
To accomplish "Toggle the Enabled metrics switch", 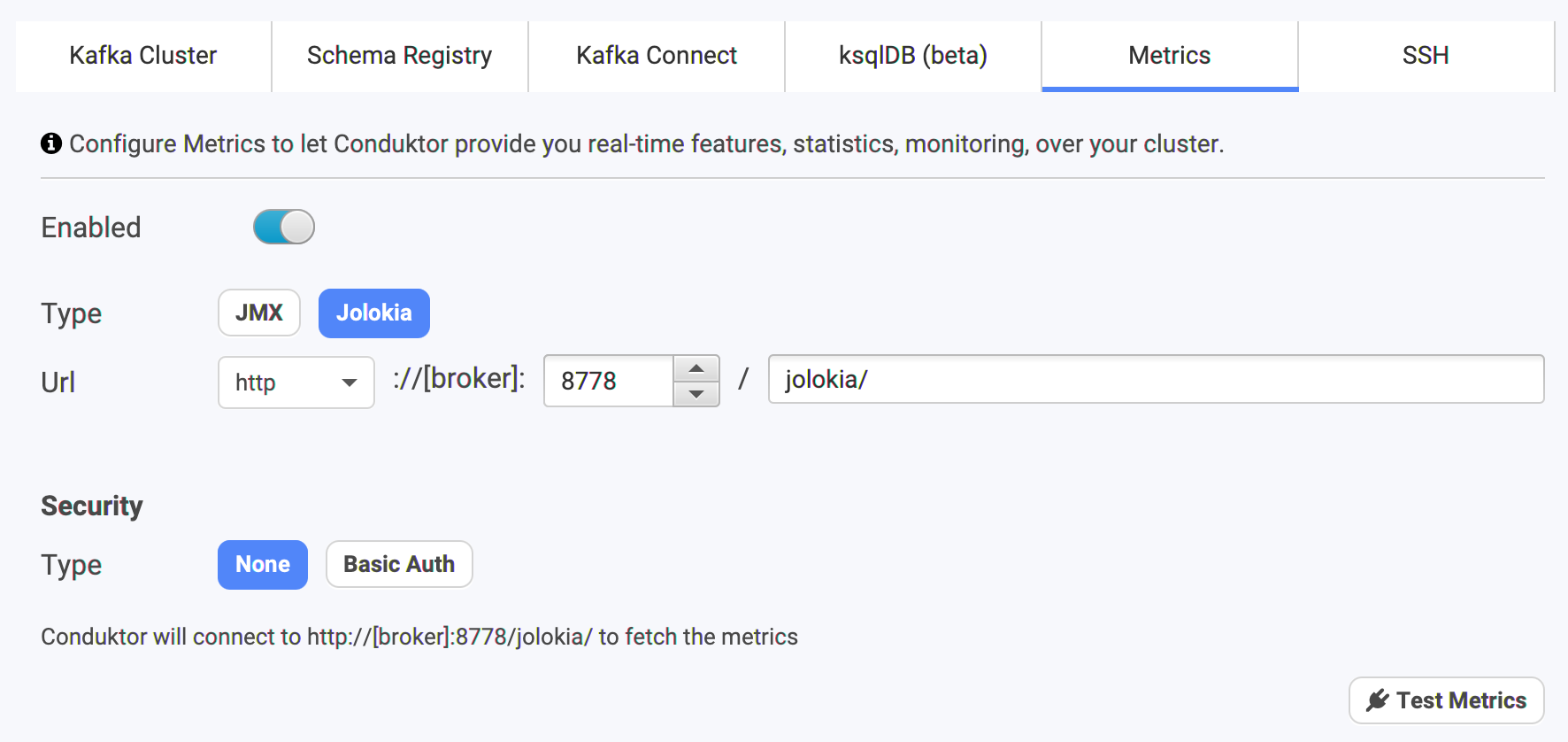I will point(284,227).
